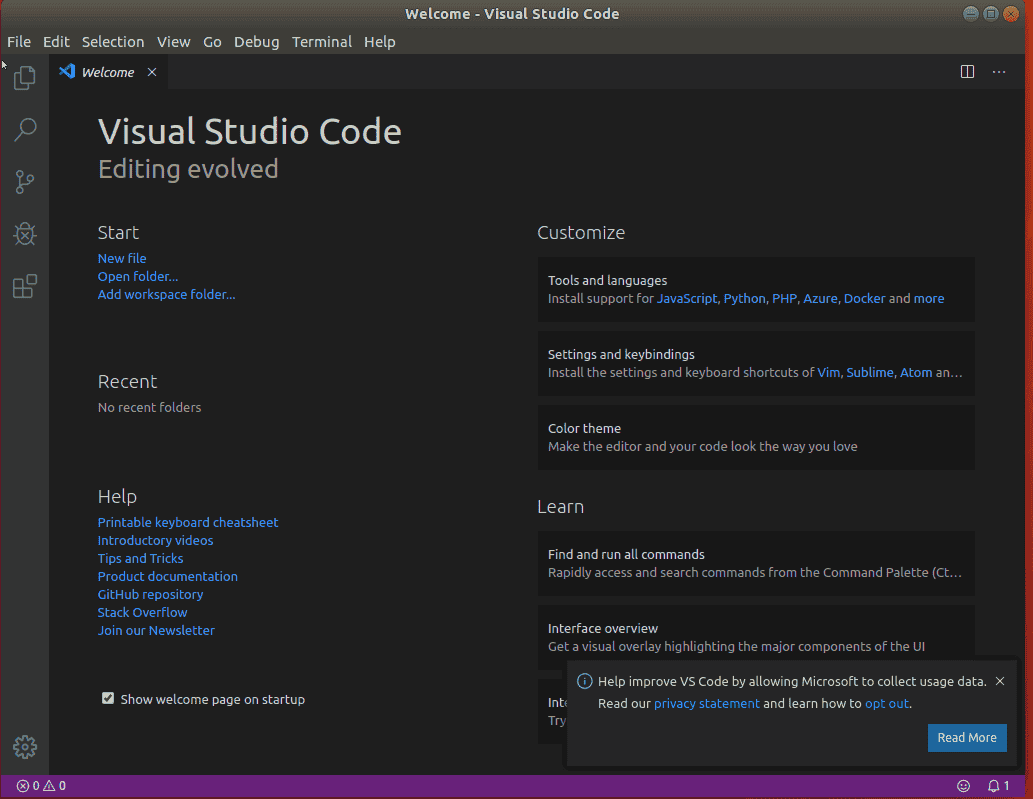Click the Read More button

coord(966,738)
